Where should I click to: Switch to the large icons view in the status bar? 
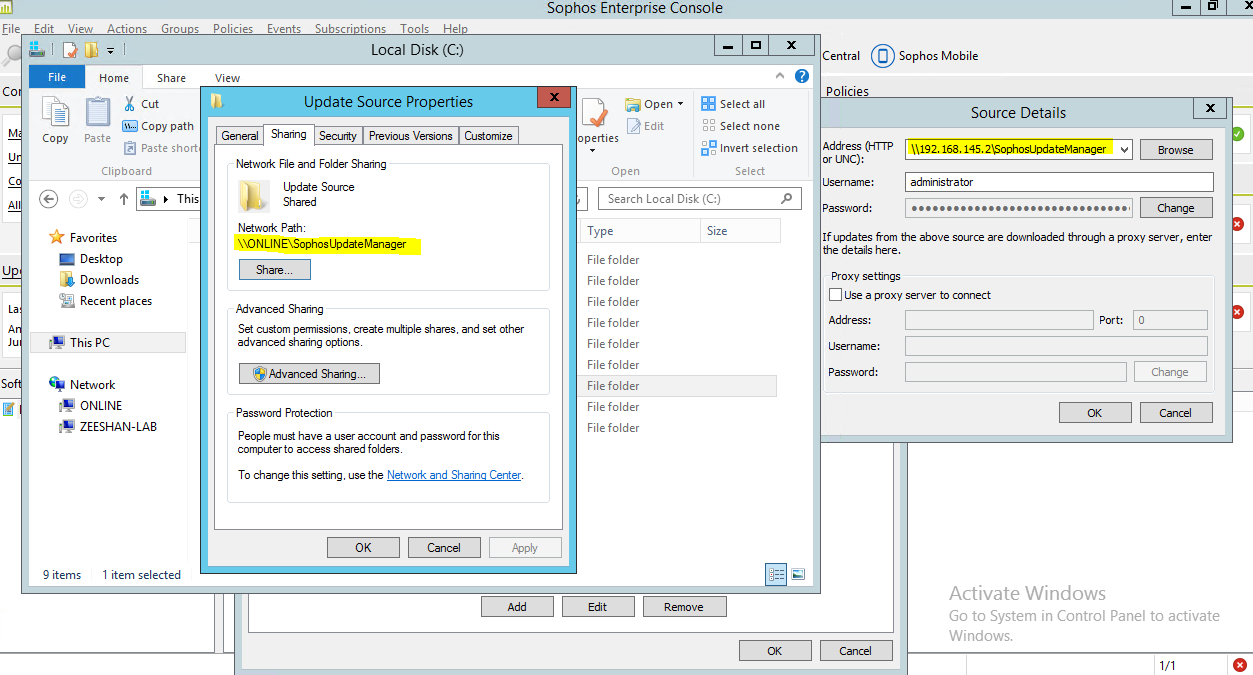(798, 574)
